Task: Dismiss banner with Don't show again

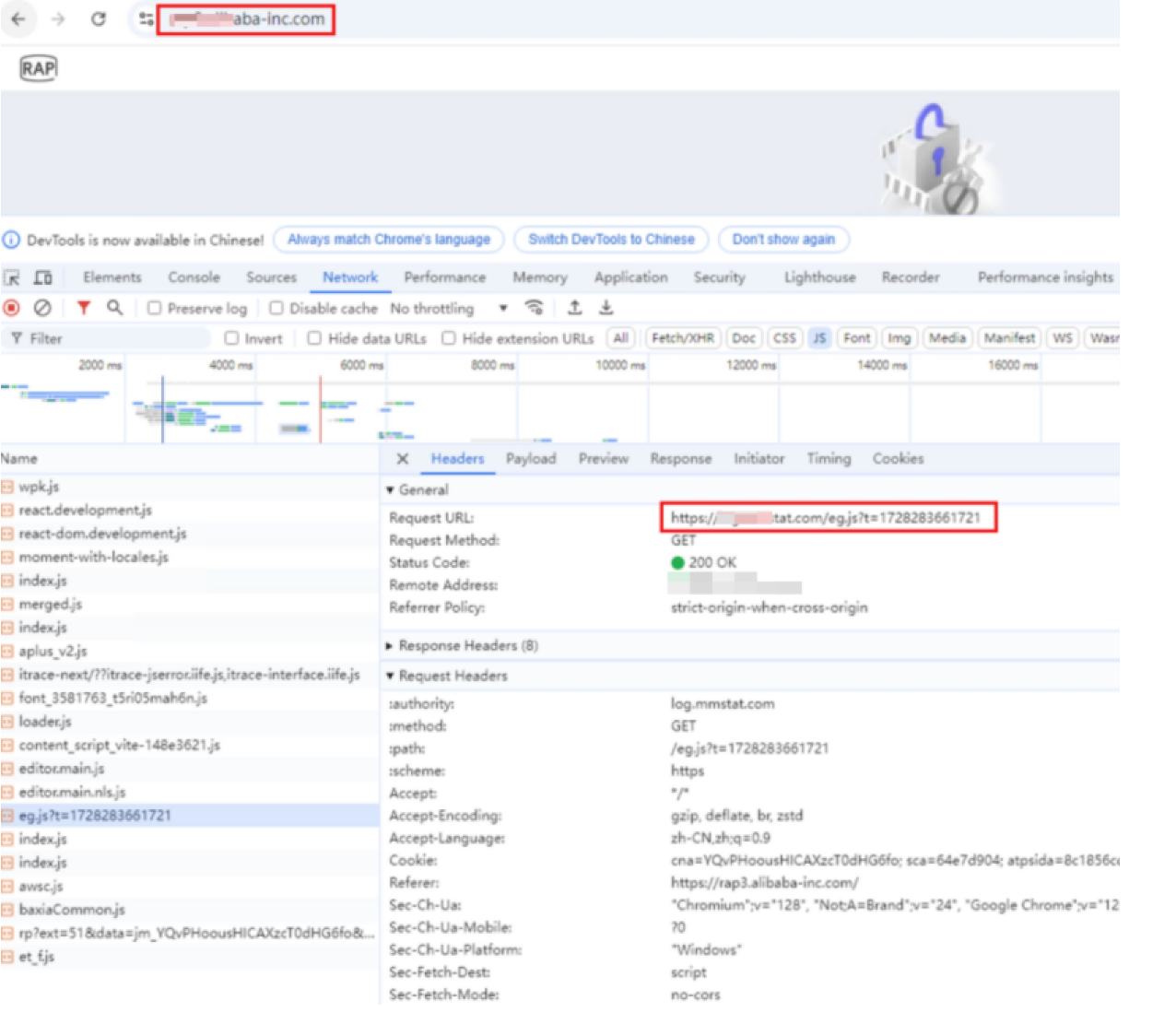Action: point(783,240)
